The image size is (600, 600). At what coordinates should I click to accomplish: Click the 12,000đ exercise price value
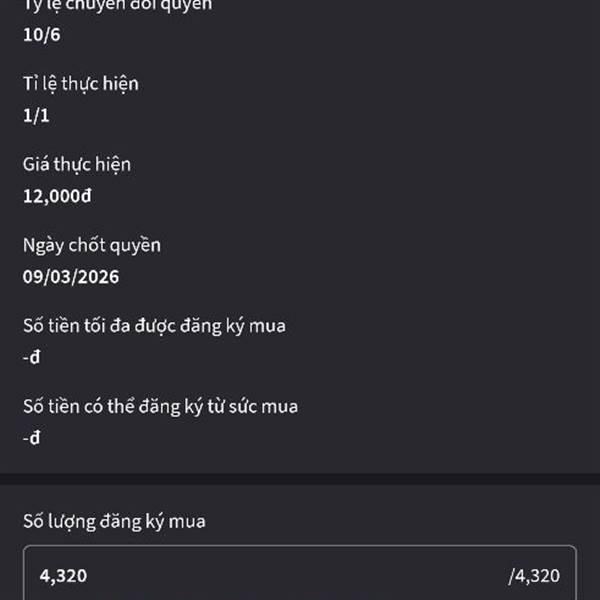point(57,196)
